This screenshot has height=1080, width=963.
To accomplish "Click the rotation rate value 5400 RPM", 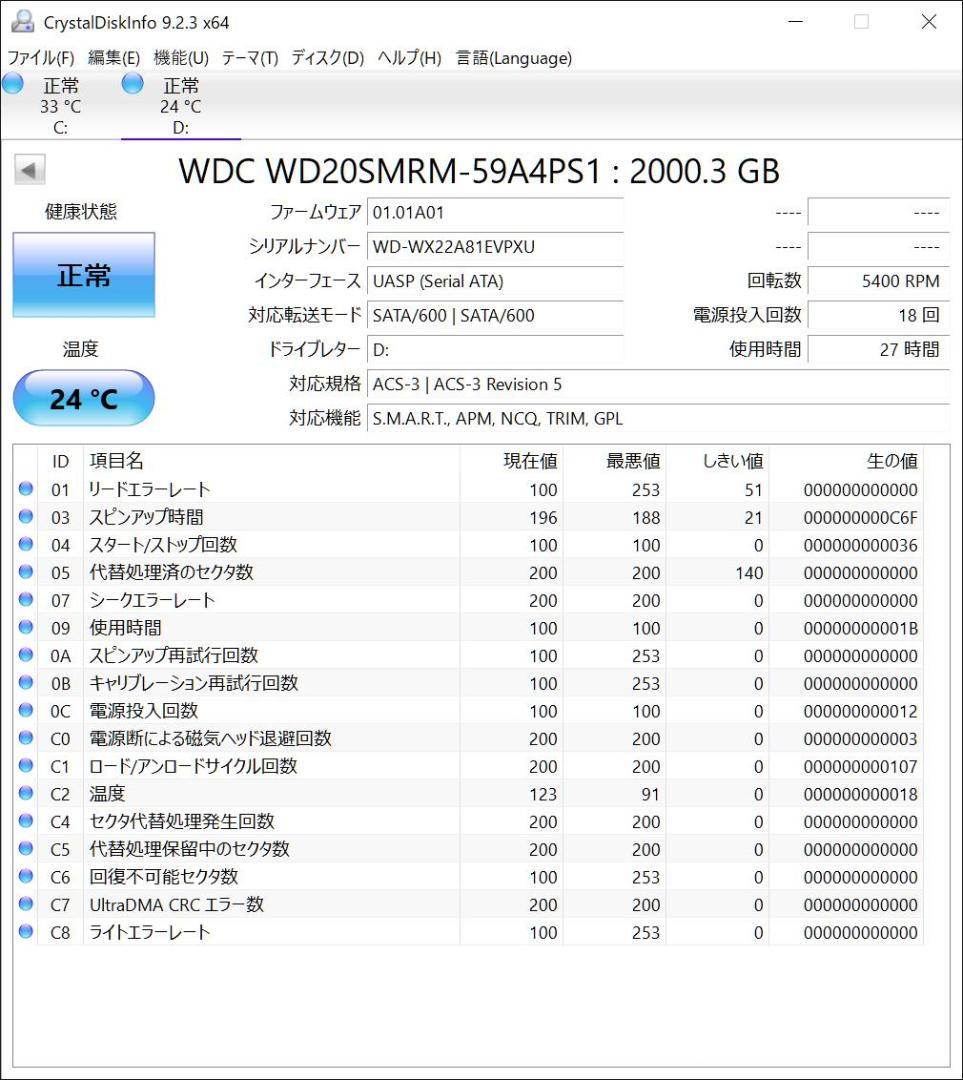I will click(x=878, y=281).
